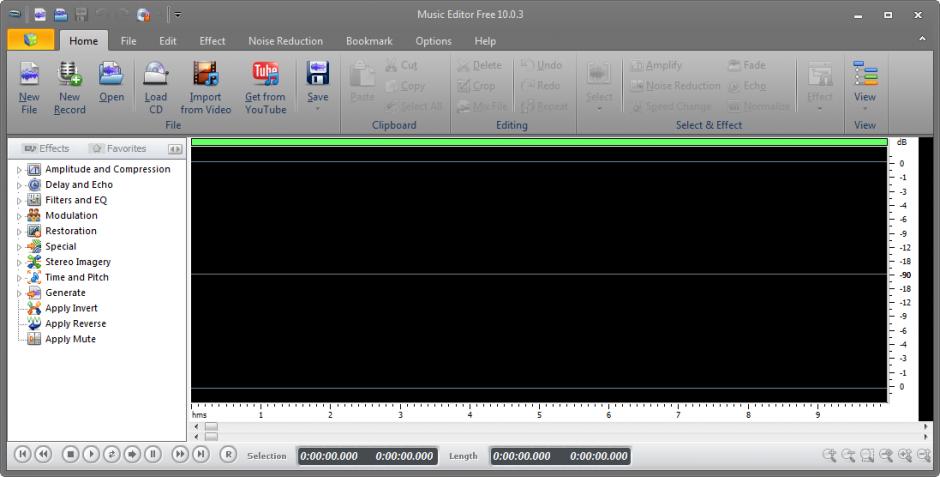The height and width of the screenshot is (477, 940).
Task: Toggle the pause button
Action: pyautogui.click(x=153, y=454)
